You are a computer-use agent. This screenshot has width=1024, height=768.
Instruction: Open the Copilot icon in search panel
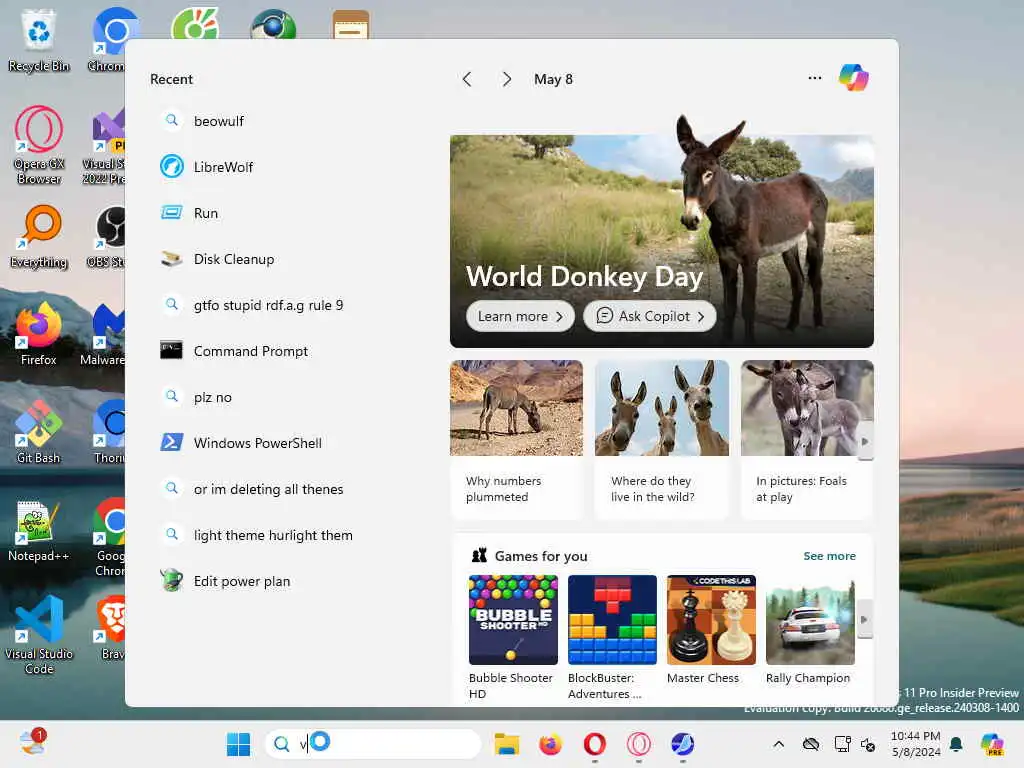tap(854, 78)
